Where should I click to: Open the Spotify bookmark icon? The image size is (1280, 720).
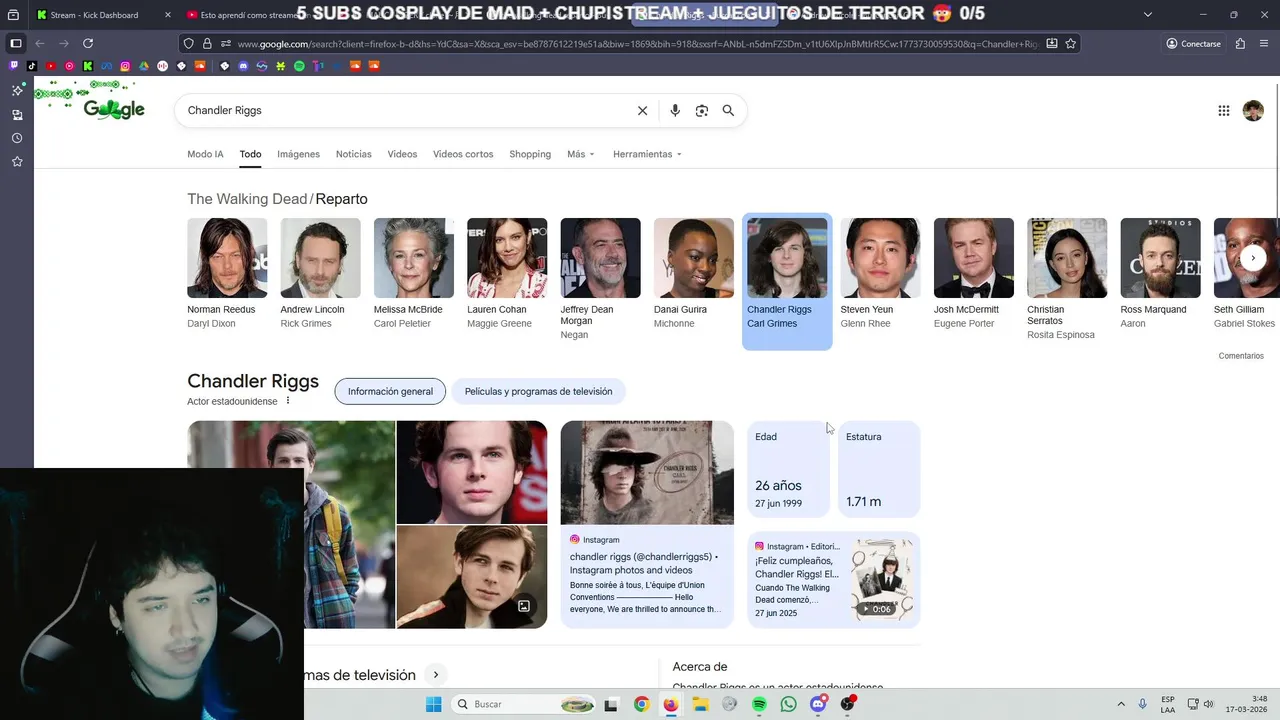(x=299, y=66)
